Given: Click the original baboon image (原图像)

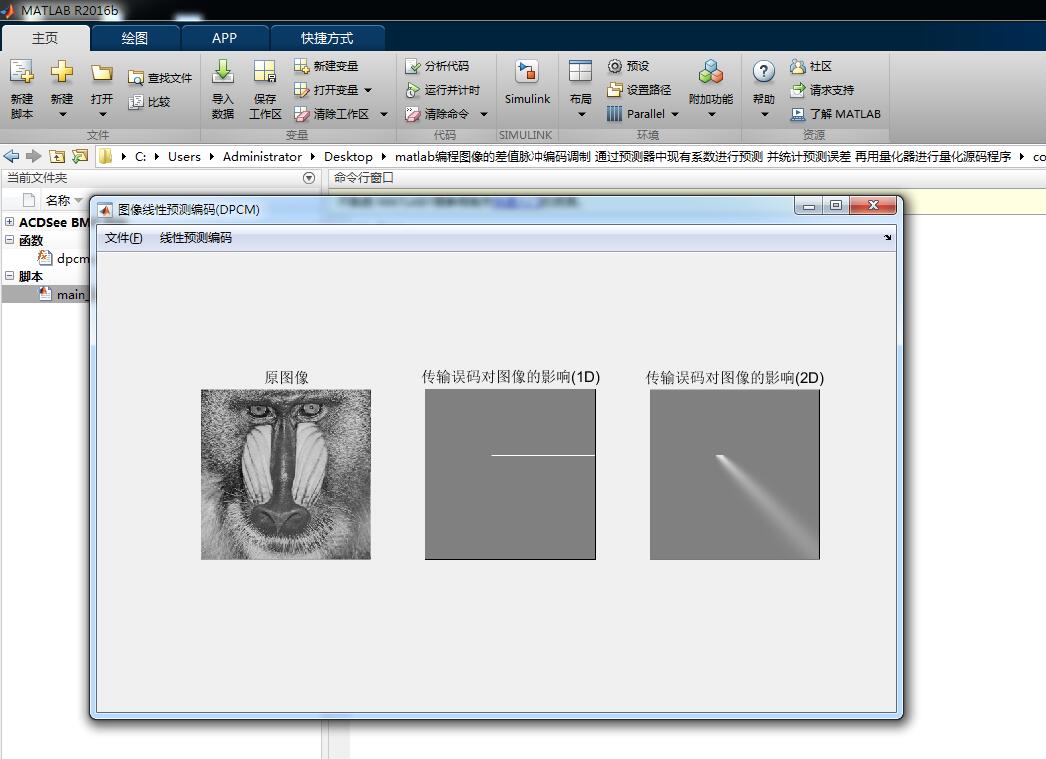Looking at the screenshot, I should pos(286,474).
